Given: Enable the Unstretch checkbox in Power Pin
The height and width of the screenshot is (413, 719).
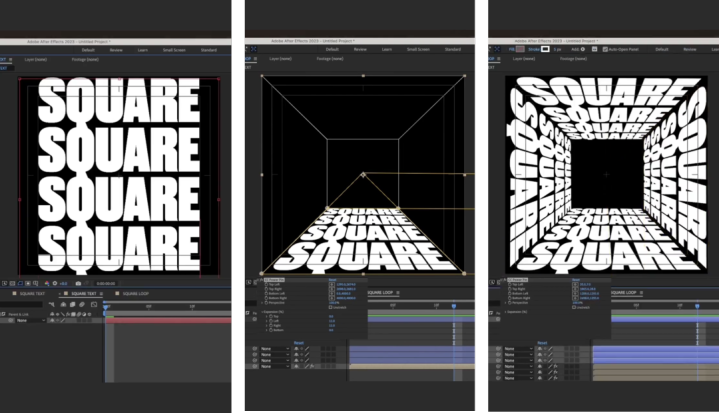Looking at the screenshot, I should point(331,307).
